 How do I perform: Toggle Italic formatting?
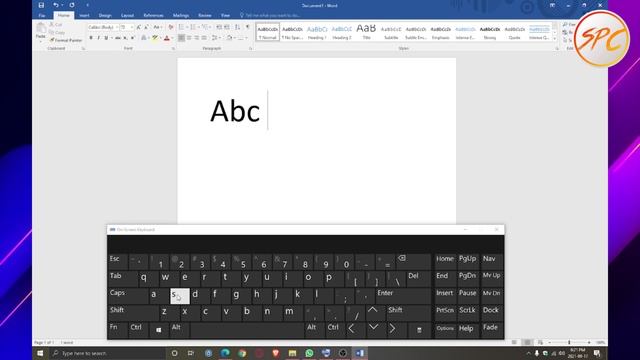[x=98, y=38]
